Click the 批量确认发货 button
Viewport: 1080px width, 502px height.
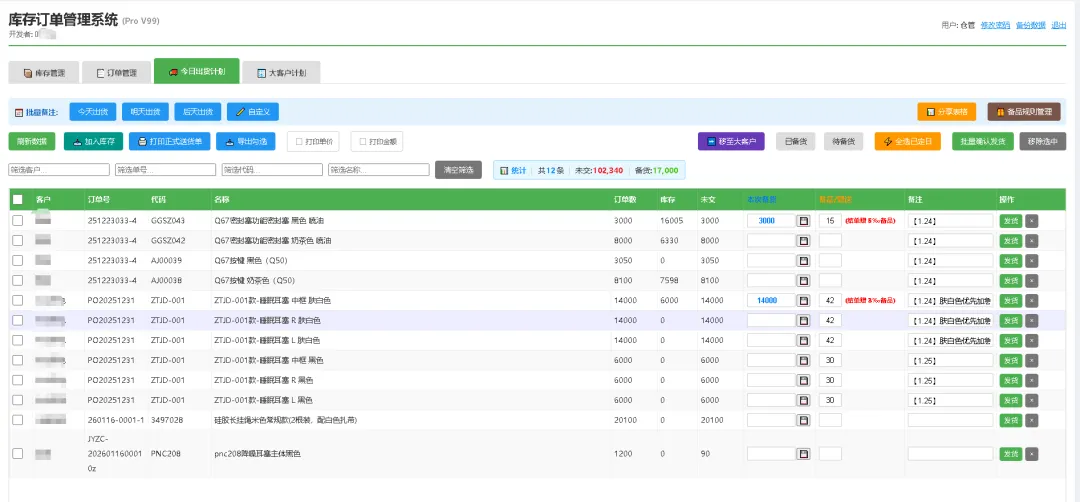(983, 142)
